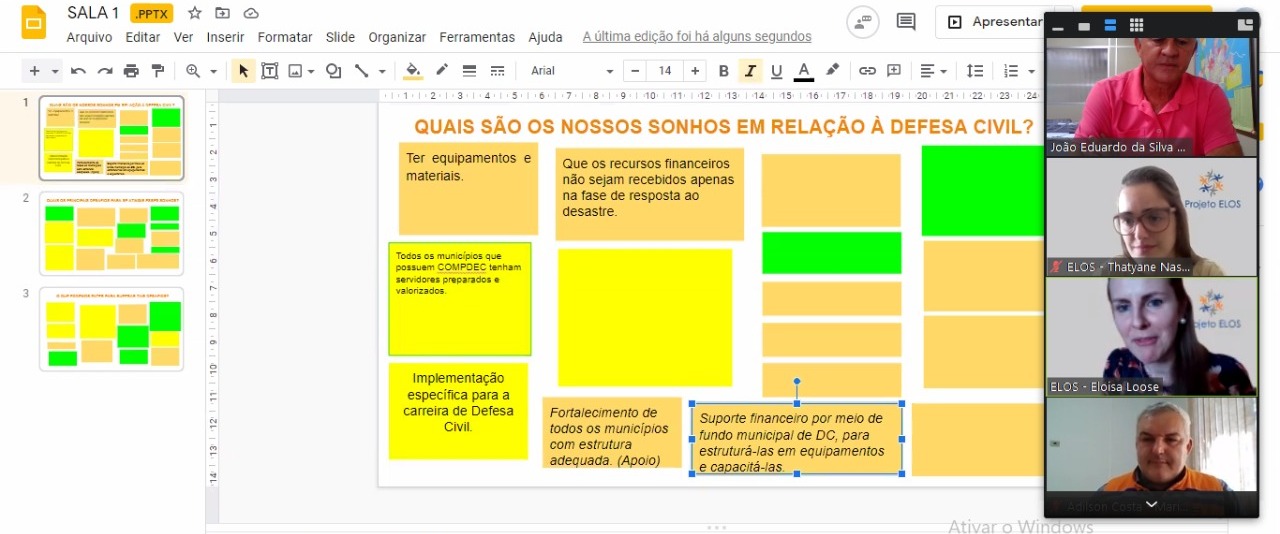
Task: Select slide 3 thumbnail
Action: pos(112,329)
